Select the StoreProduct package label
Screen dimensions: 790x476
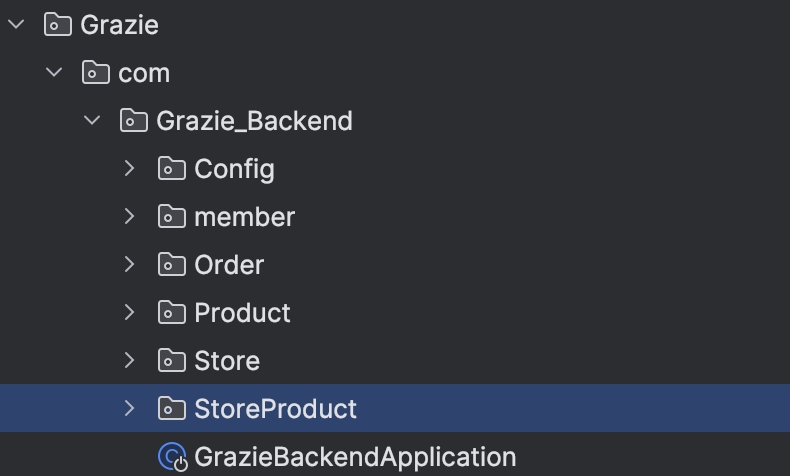tap(276, 409)
